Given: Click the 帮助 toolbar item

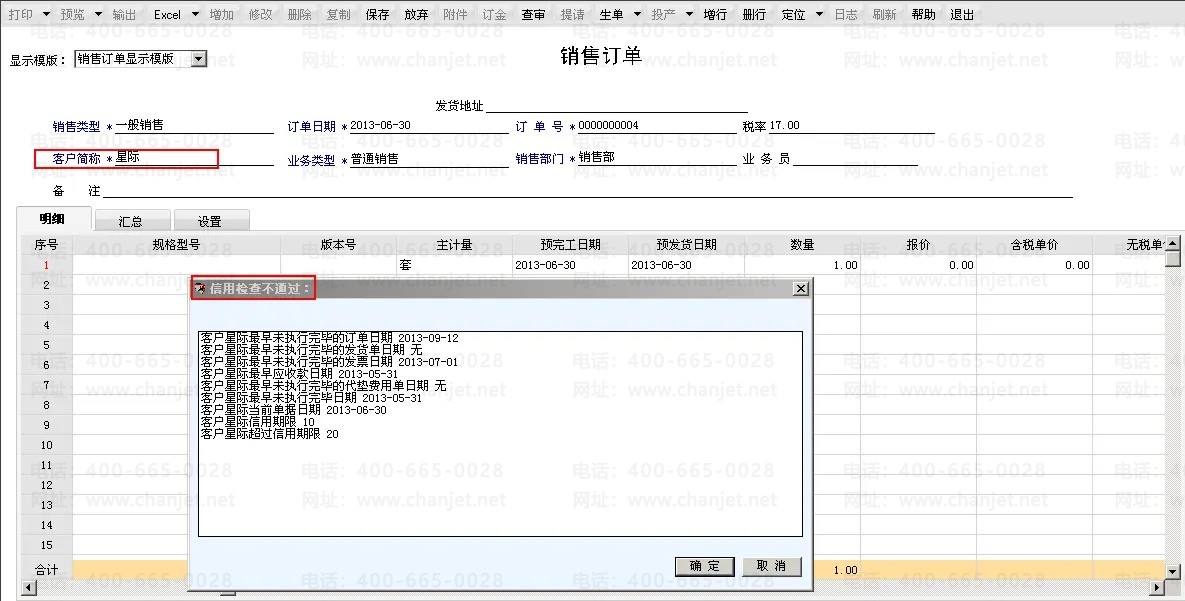Looking at the screenshot, I should pos(924,14).
